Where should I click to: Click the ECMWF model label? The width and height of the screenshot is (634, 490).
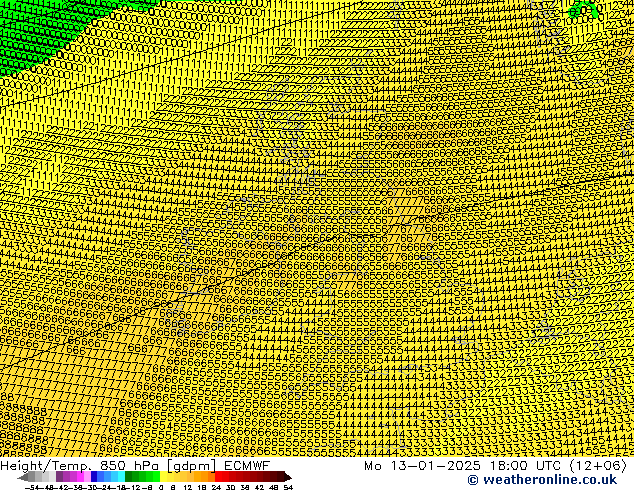click(x=247, y=466)
